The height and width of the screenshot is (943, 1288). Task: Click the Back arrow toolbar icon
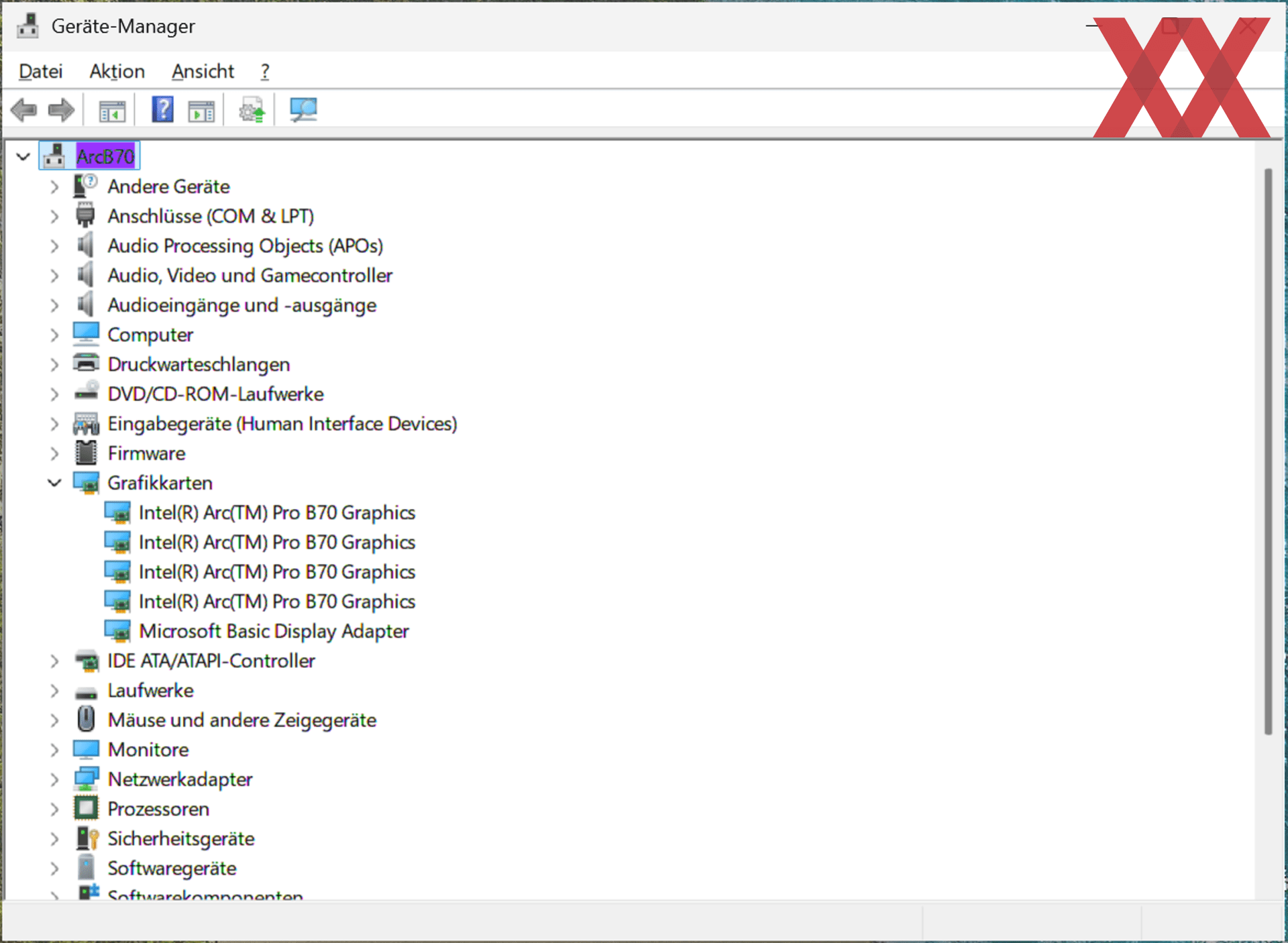pyautogui.click(x=24, y=110)
